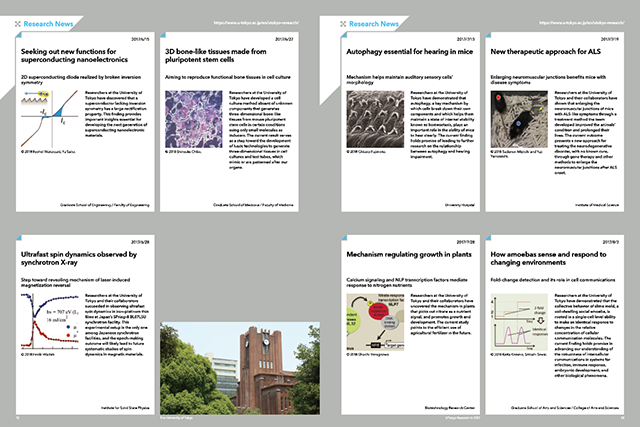Click the copyright credit under the bone tissue image
The image size is (640, 427).
[183, 151]
